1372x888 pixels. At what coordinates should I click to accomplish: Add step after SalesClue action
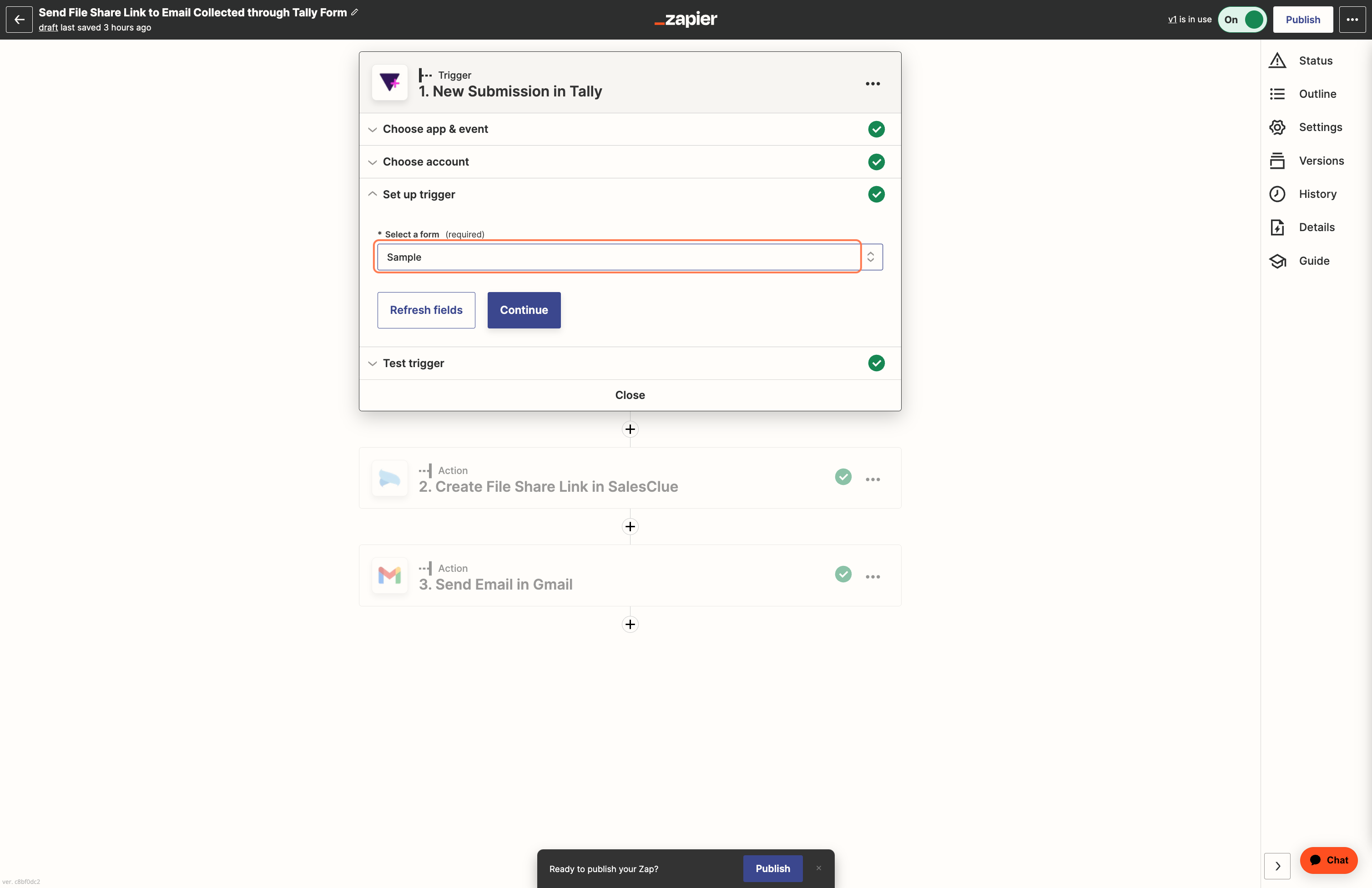coord(630,527)
